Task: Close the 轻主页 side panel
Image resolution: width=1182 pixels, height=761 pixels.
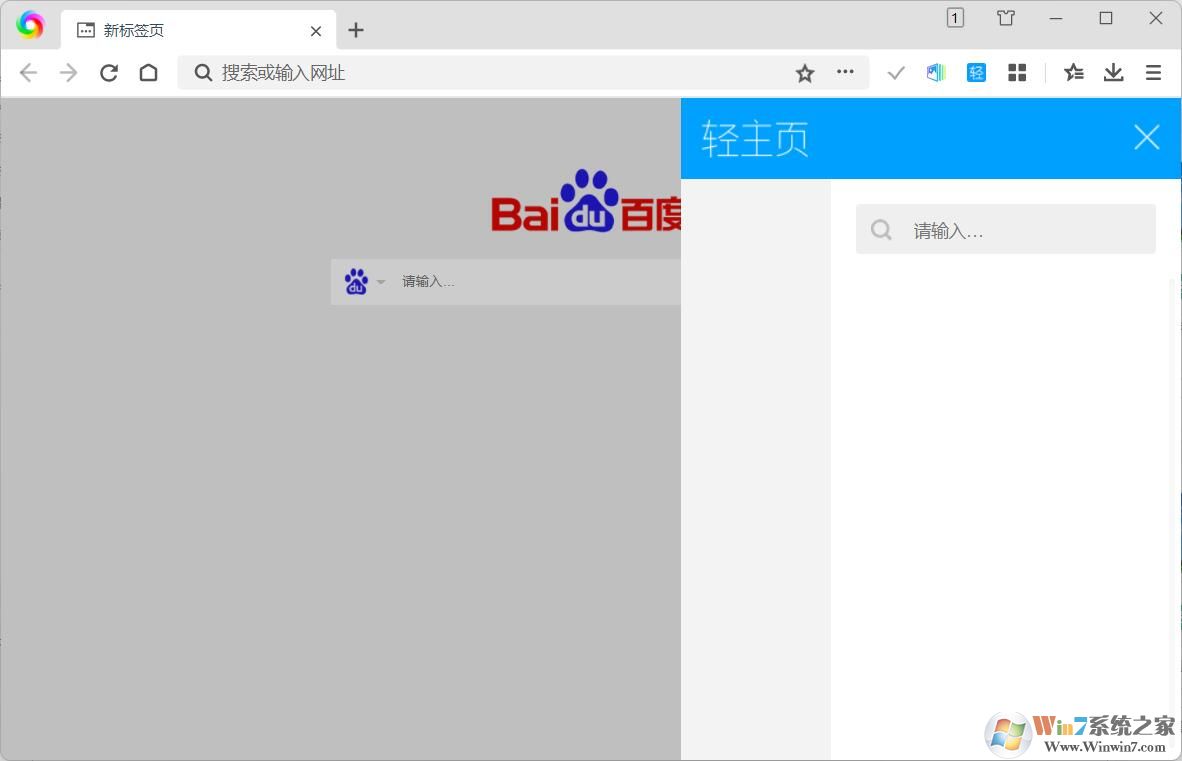Action: point(1147,137)
